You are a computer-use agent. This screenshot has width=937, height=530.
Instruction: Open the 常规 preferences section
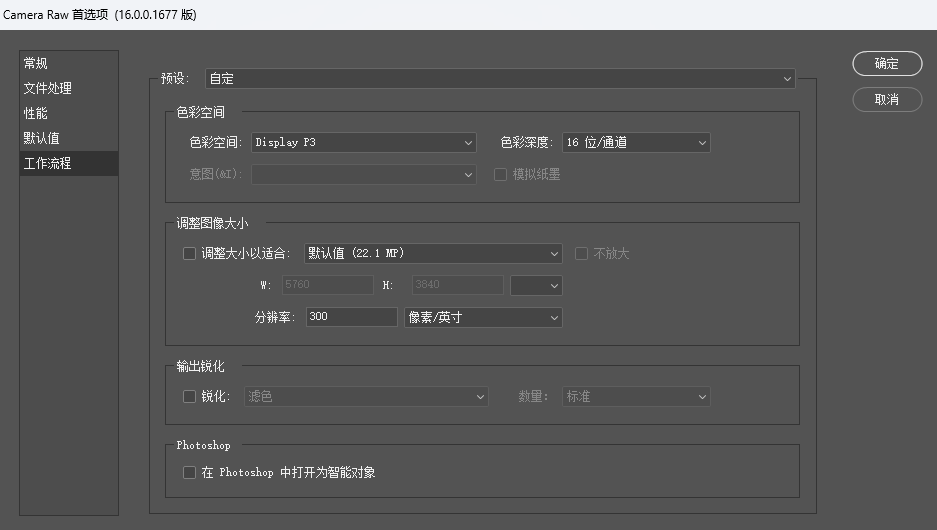69,63
